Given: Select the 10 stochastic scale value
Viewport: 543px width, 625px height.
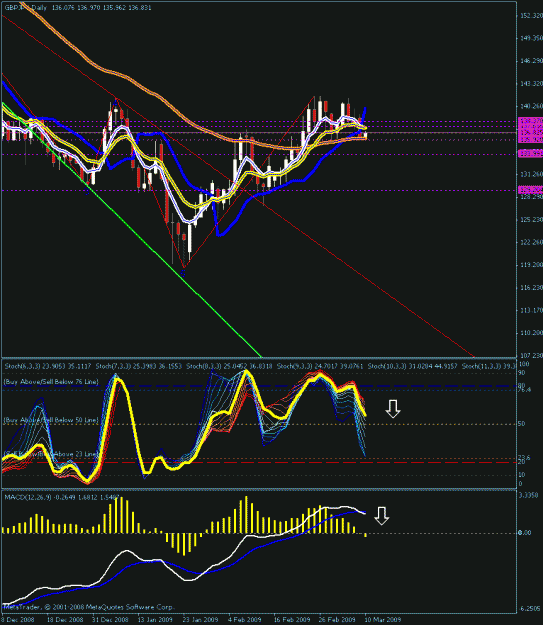Looking at the screenshot, I should click(521, 475).
